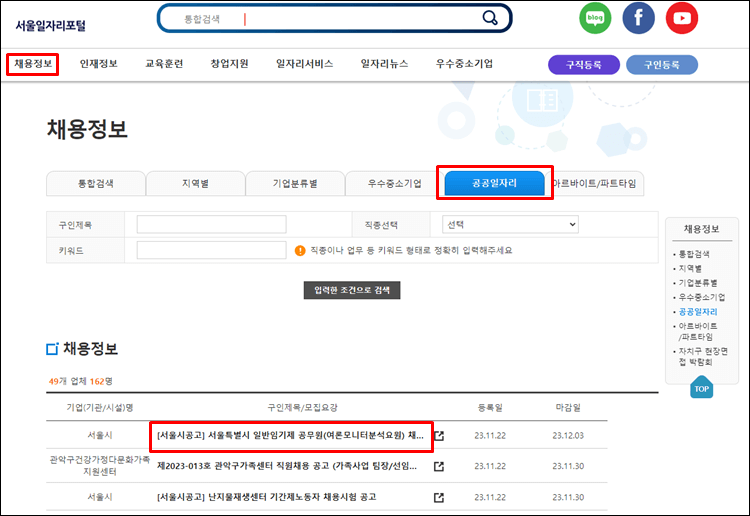Switch to the 지역별 tab
This screenshot has width=750, height=516.
[195, 184]
